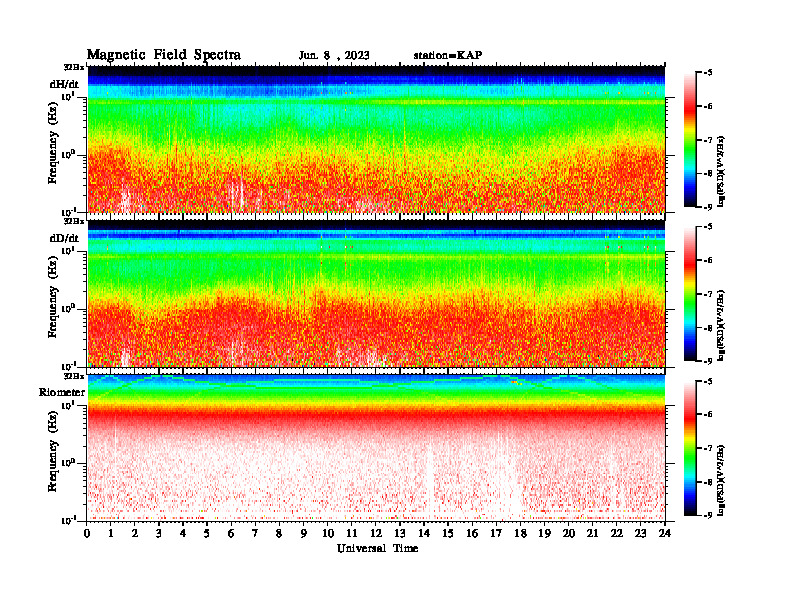Screen dimensions: 792x612
Task: Click the bottom panel color scale bar
Action: coord(690,448)
